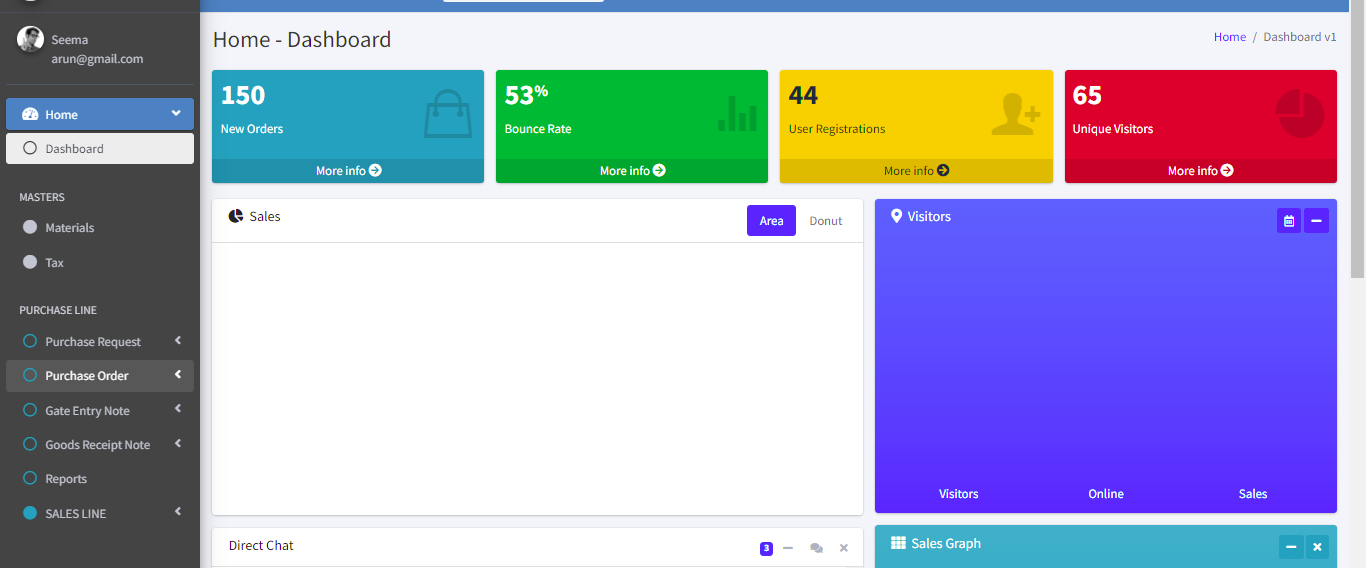
Task: Collapse the Sales Graph card
Action: 1291,547
